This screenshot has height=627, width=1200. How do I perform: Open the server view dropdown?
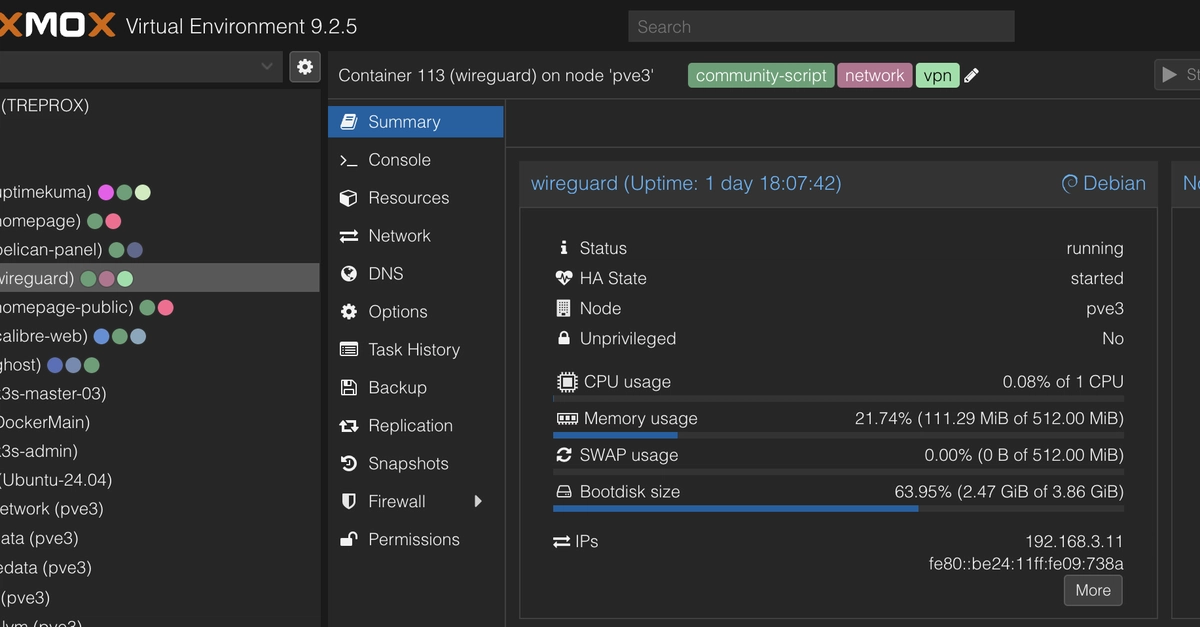(141, 67)
